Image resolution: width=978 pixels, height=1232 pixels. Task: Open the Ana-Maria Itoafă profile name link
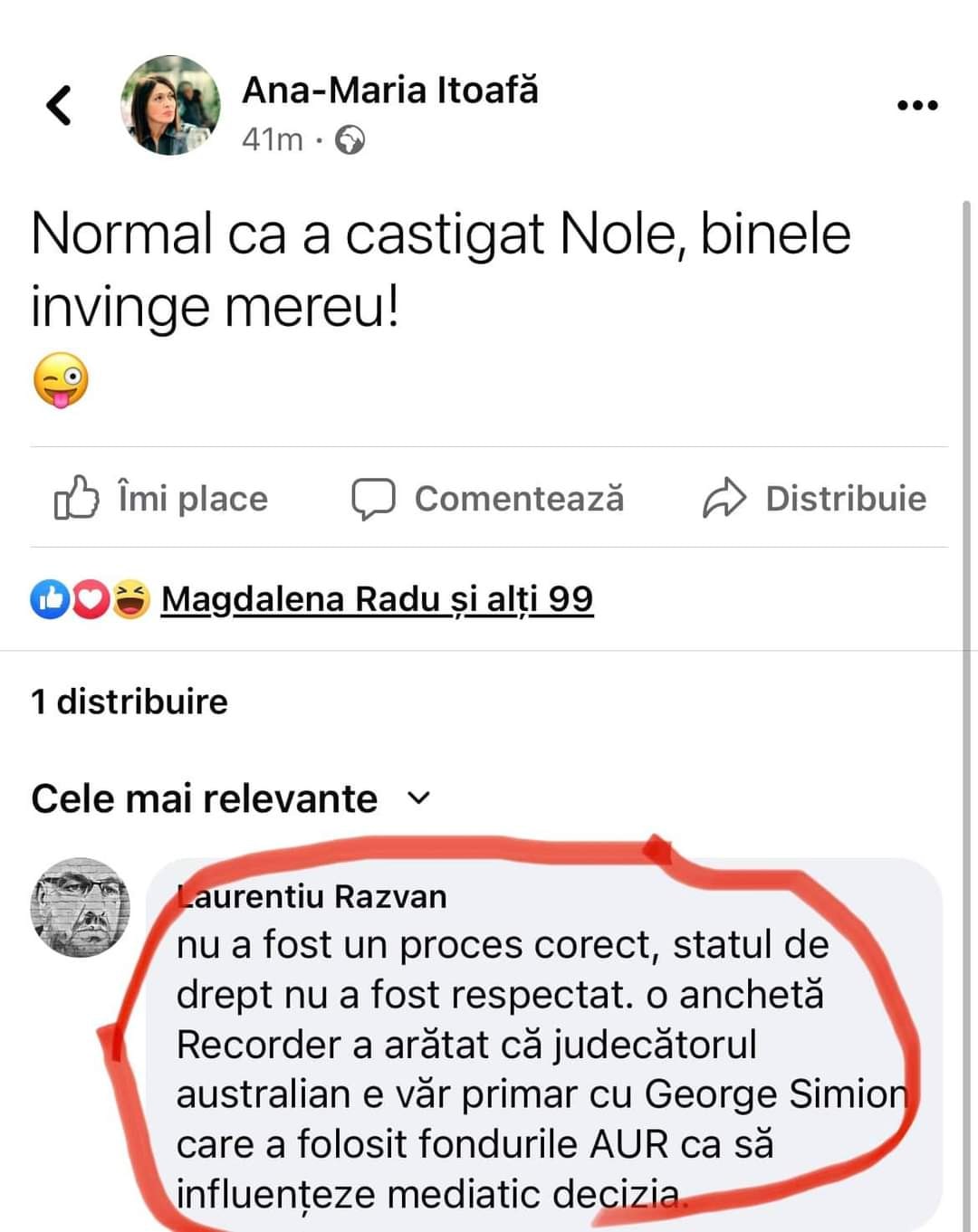389,91
